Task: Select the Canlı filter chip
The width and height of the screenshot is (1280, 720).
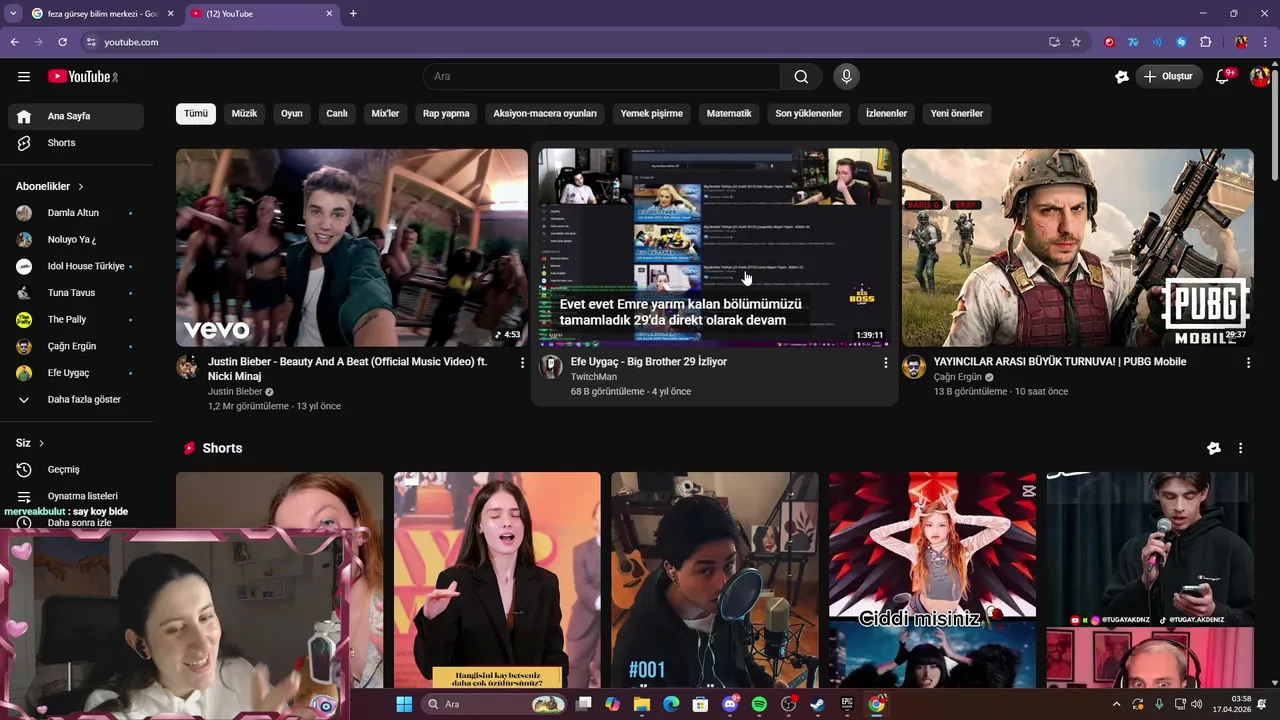Action: click(x=337, y=113)
